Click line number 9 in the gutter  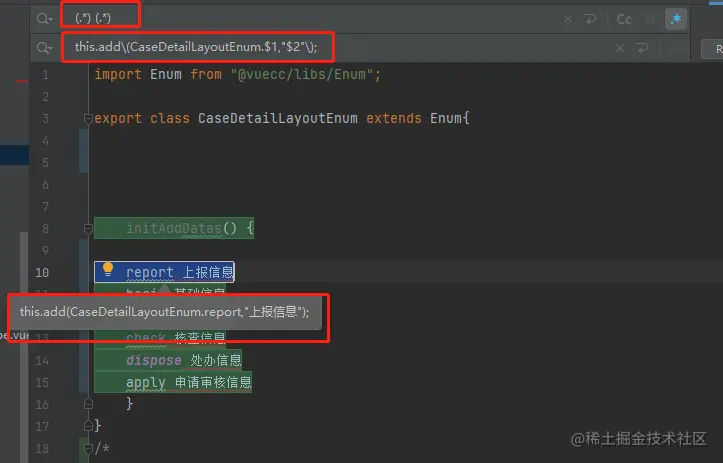click(45, 250)
